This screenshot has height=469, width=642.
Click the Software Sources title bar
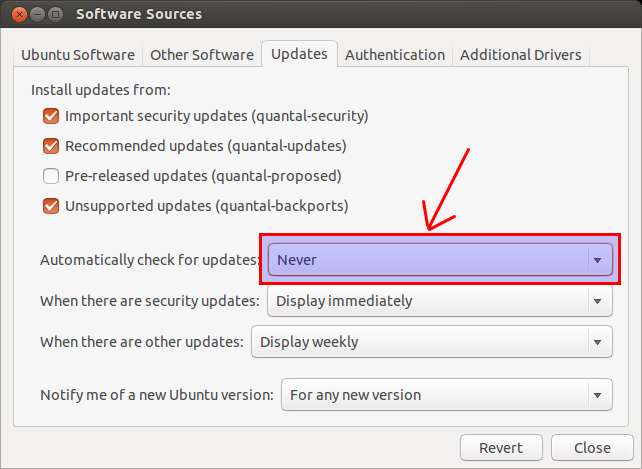click(x=300, y=14)
